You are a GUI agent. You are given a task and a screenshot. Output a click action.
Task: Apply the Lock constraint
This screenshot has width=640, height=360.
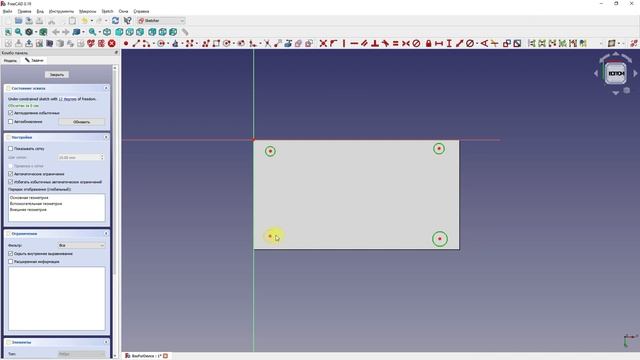tap(429, 43)
